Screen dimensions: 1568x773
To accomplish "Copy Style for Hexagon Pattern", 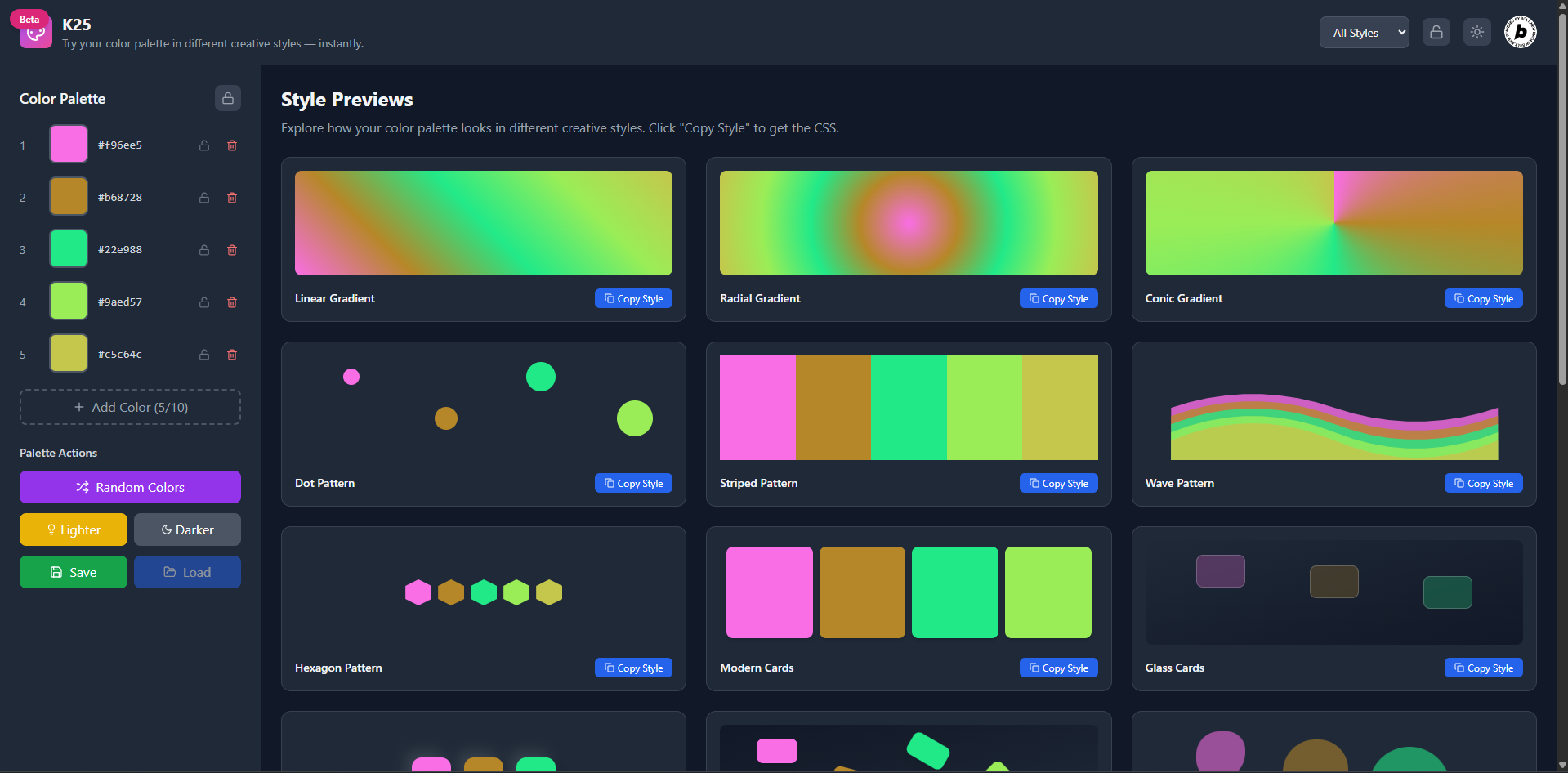I will pos(633,668).
